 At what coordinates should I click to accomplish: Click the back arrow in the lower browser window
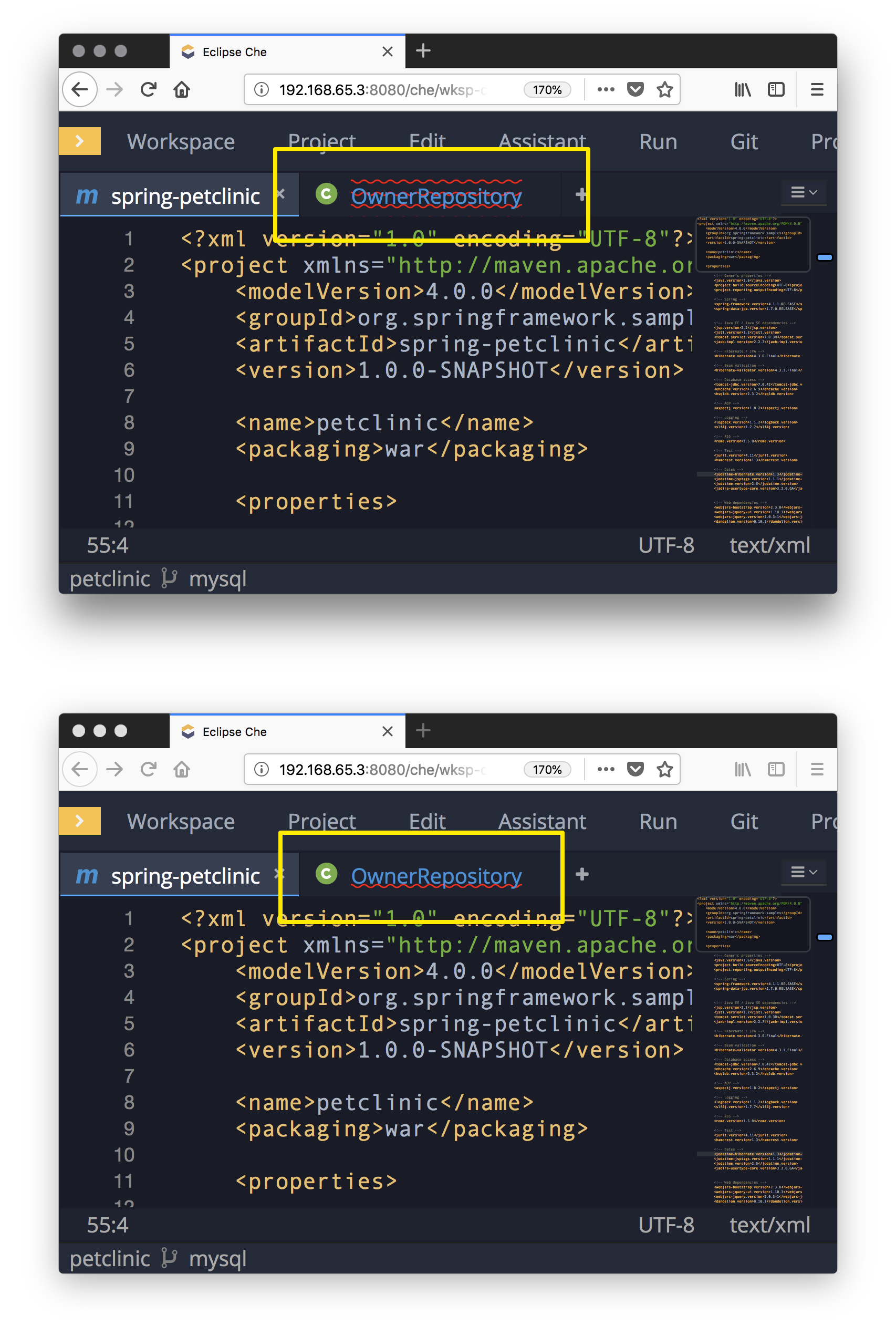pos(80,769)
